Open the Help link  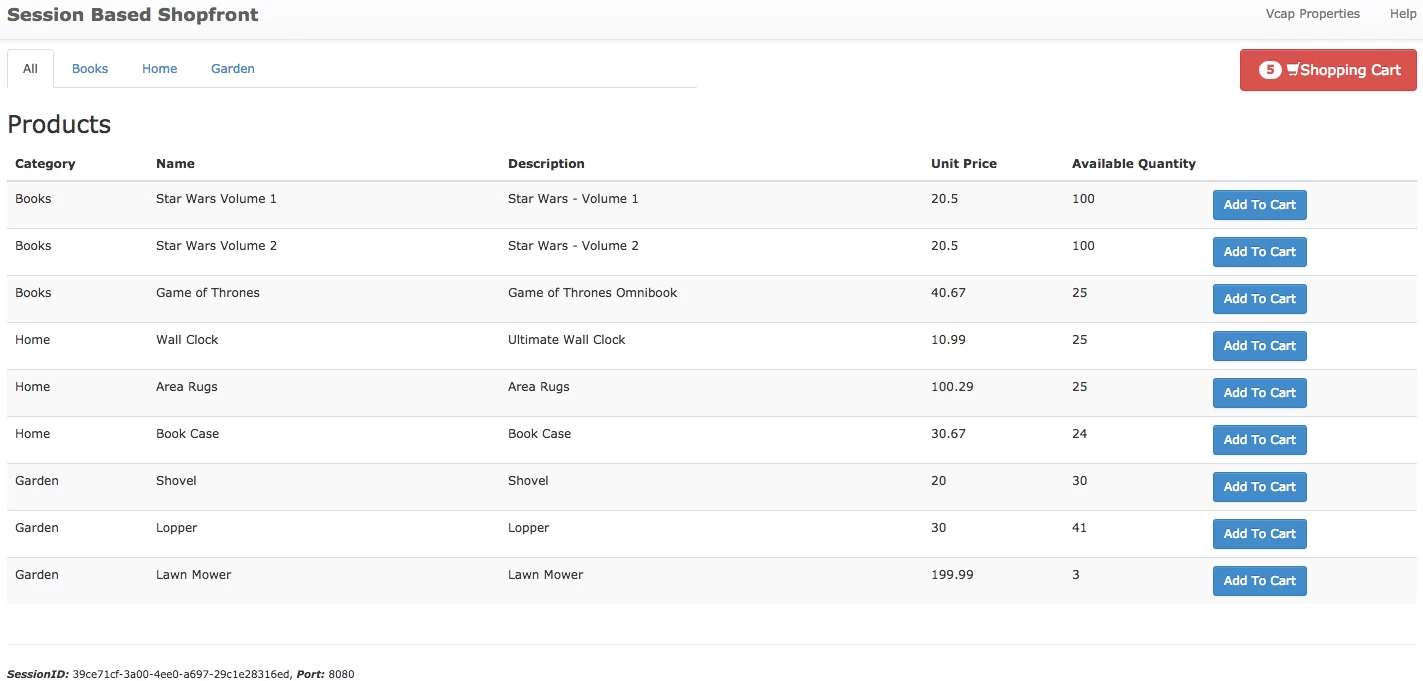pos(1403,14)
